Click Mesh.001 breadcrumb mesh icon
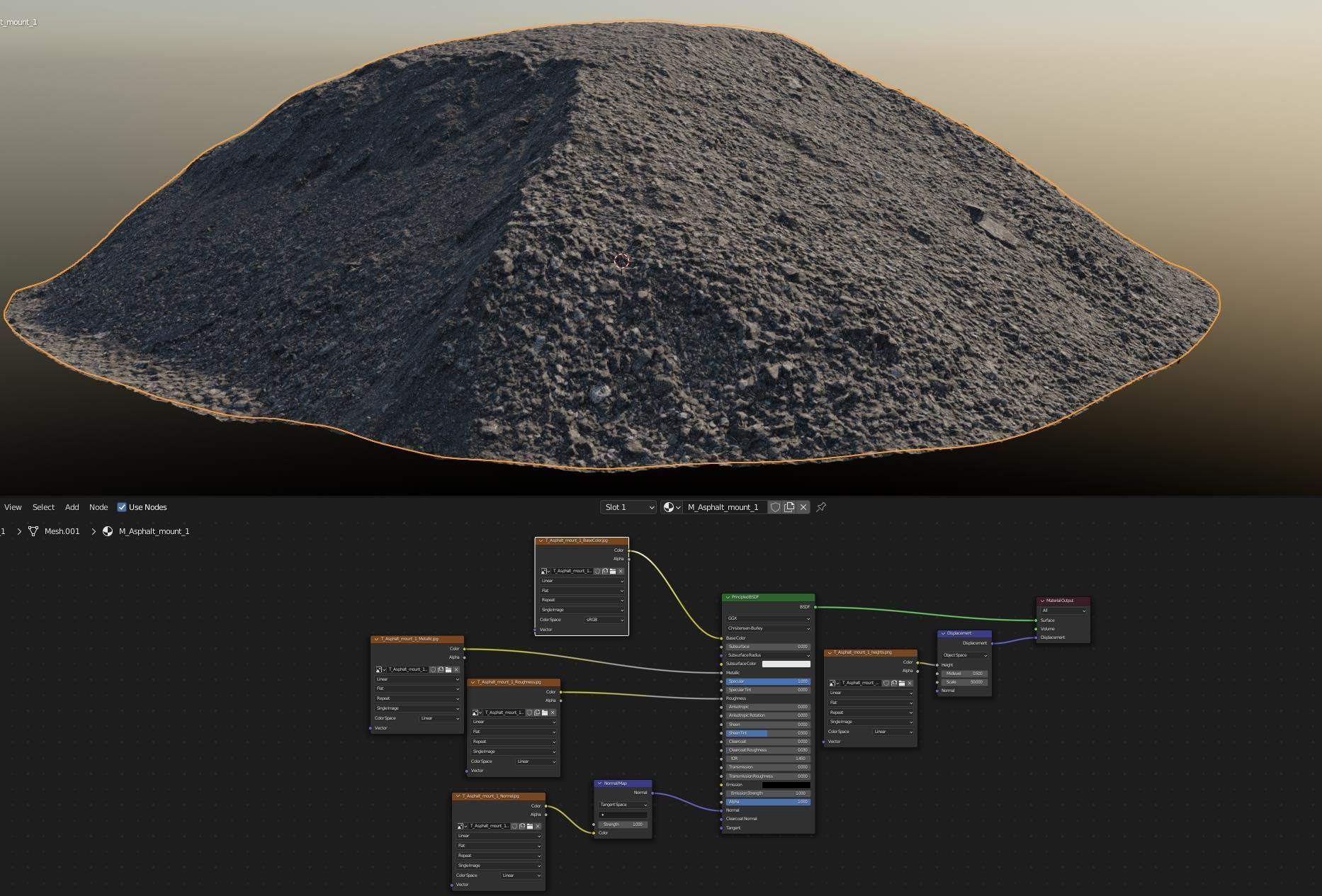Image resolution: width=1322 pixels, height=896 pixels. (x=33, y=531)
